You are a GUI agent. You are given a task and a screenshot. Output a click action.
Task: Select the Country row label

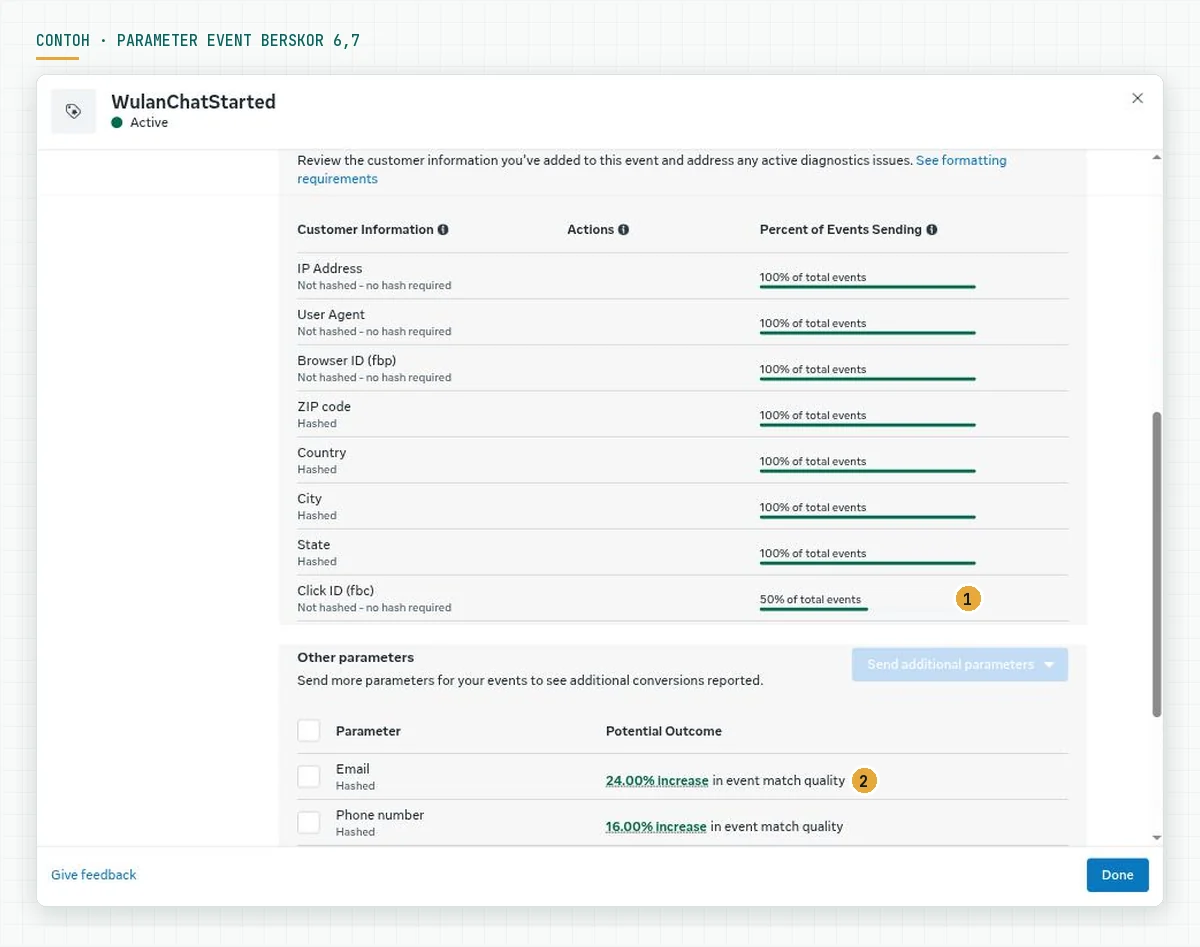pos(321,452)
